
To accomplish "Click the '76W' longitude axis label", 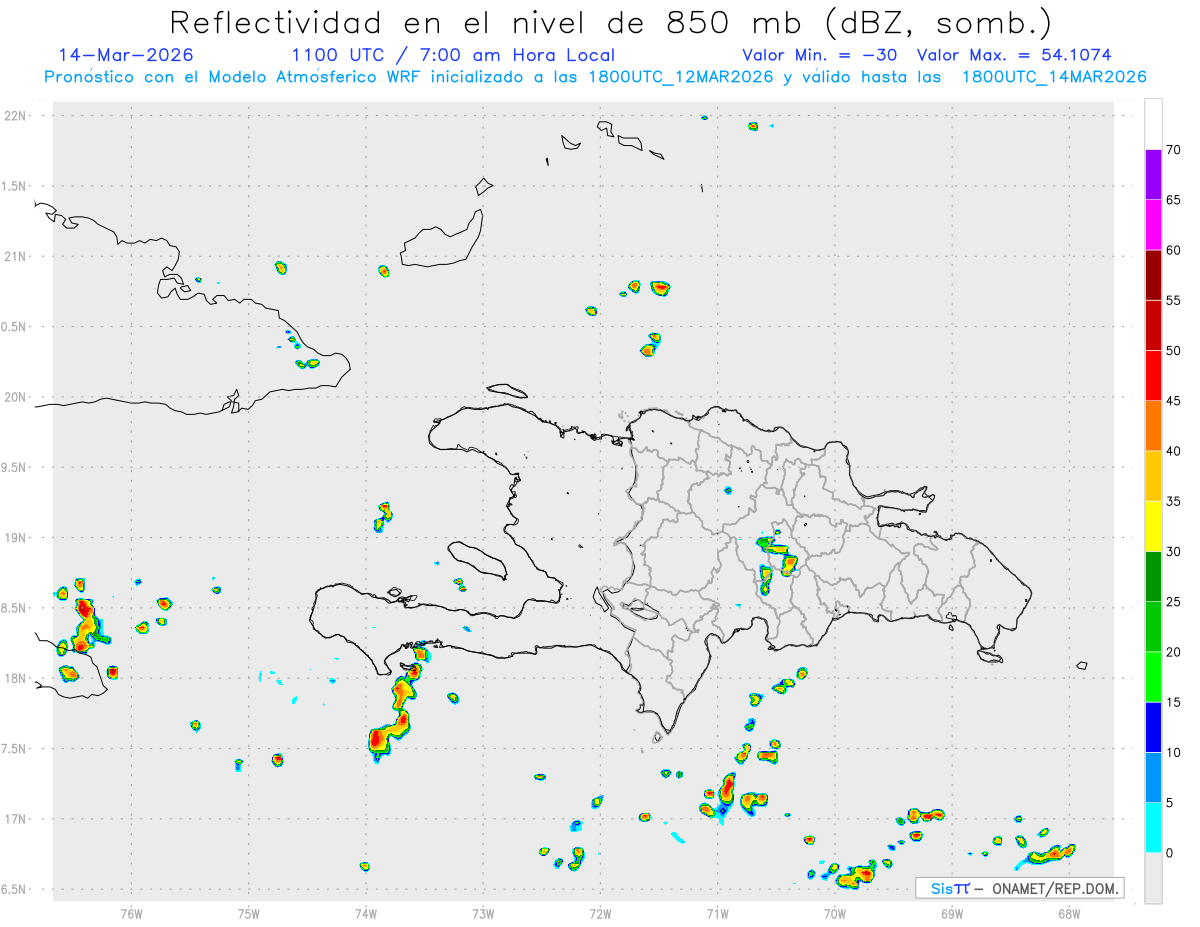I will pyautogui.click(x=131, y=912).
